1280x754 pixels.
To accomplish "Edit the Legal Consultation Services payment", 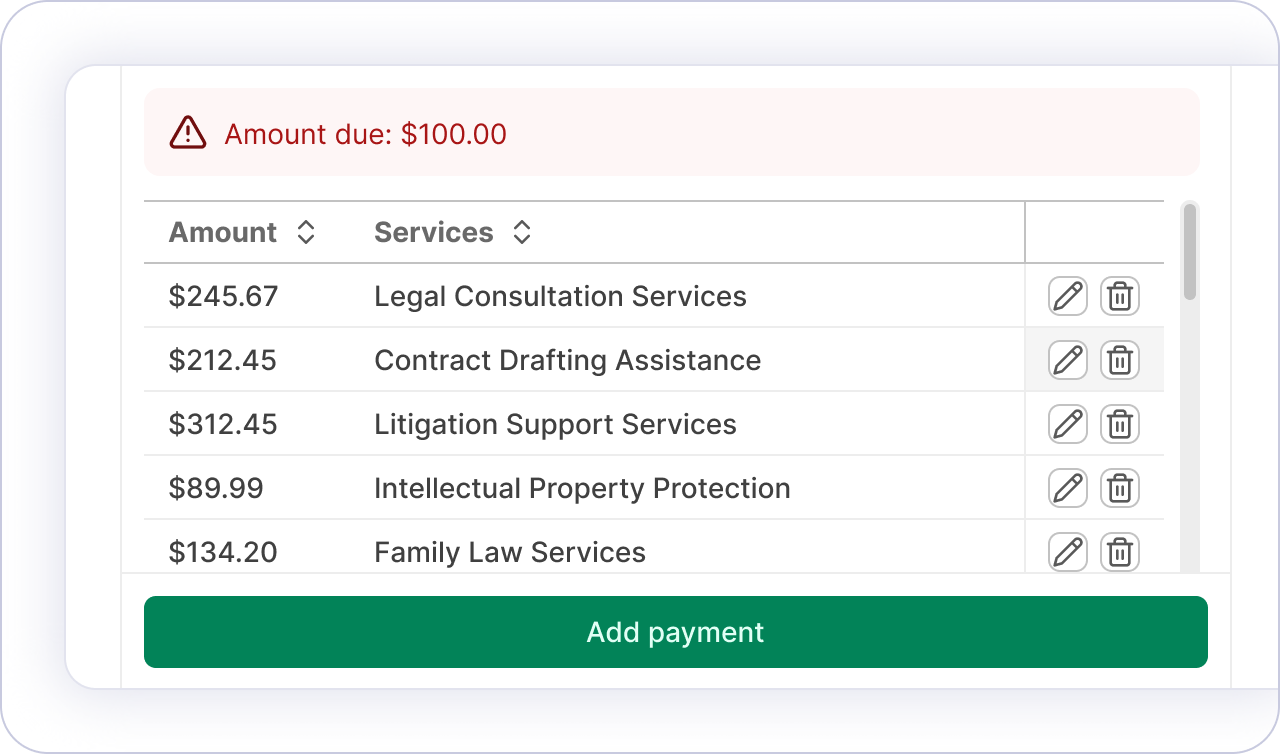I will 1068,297.
